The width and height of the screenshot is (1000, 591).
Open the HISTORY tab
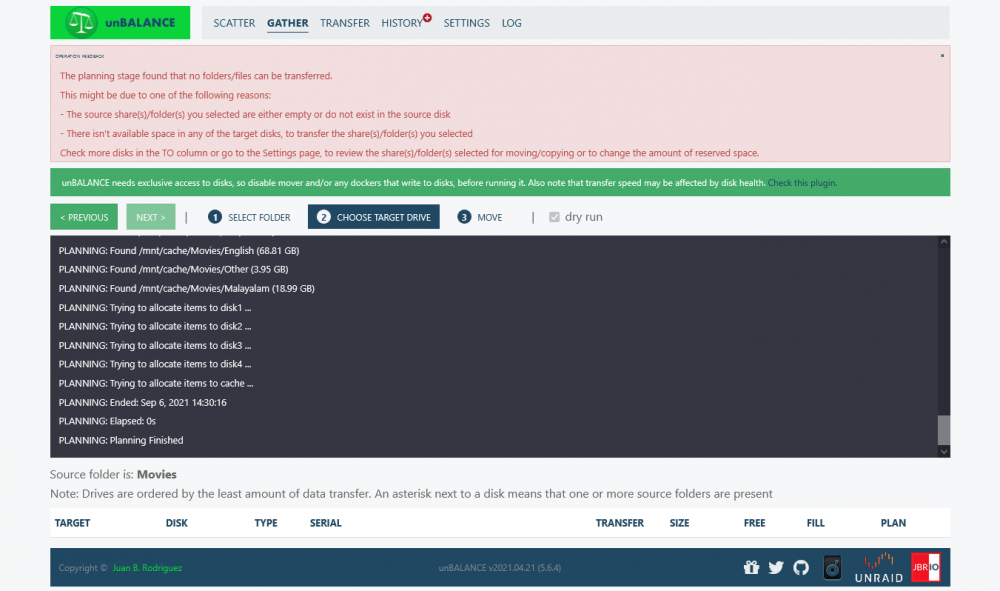click(x=402, y=23)
